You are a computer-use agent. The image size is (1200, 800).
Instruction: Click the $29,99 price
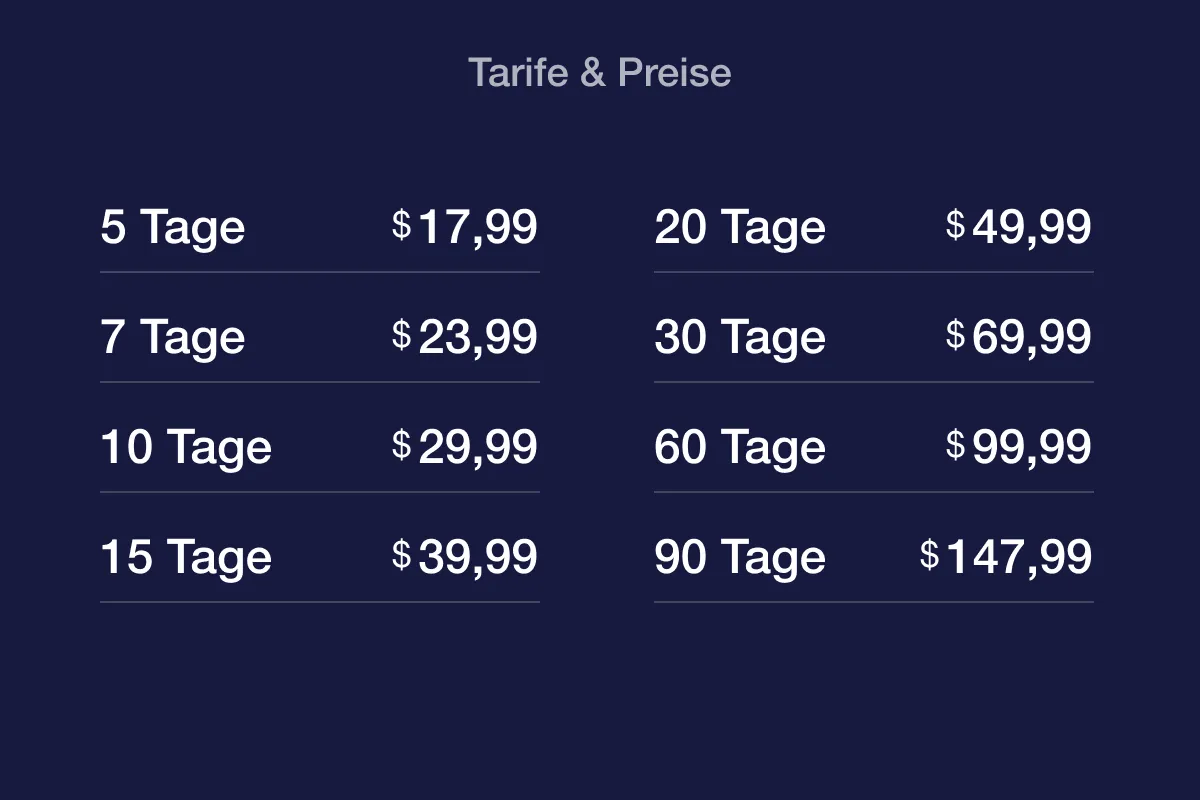465,447
